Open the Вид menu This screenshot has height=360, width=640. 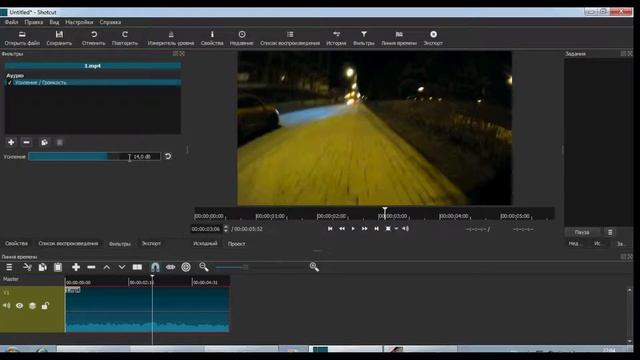pos(54,22)
